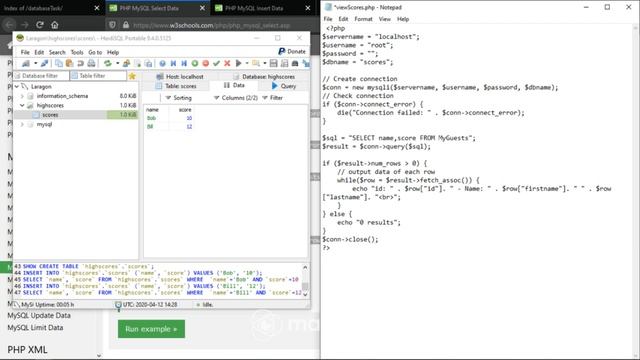Click the Print icon in HeidiSQL toolbar

91,63
